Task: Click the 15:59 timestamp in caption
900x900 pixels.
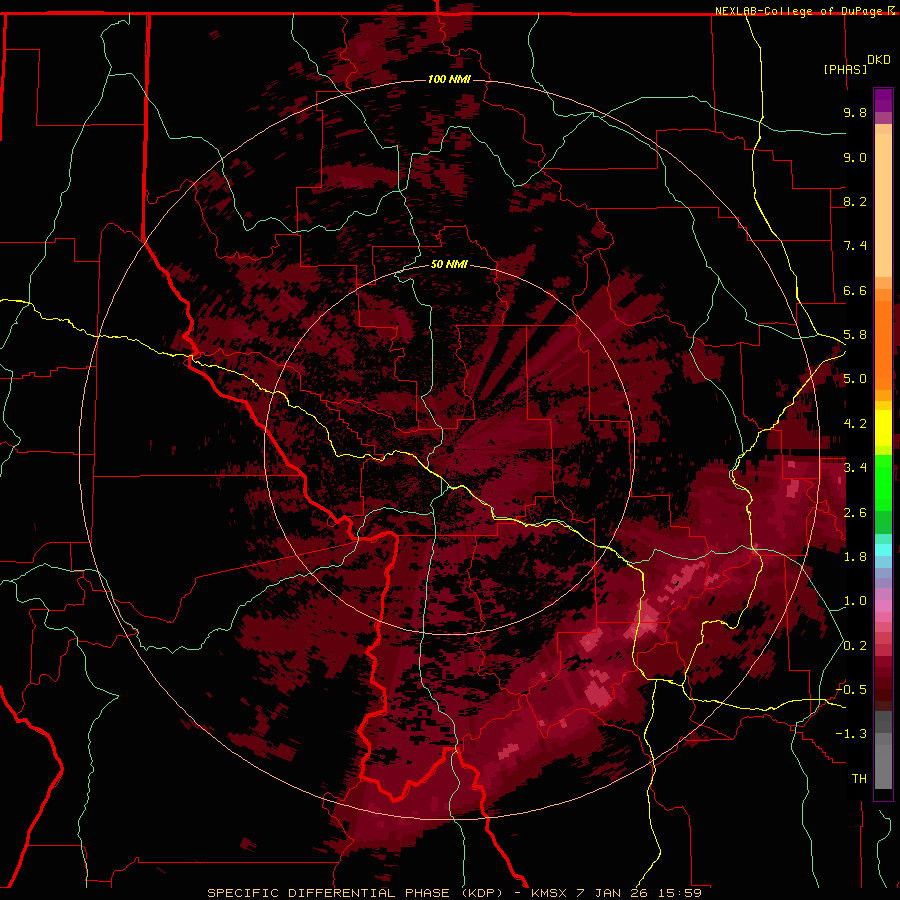Action: 681,893
